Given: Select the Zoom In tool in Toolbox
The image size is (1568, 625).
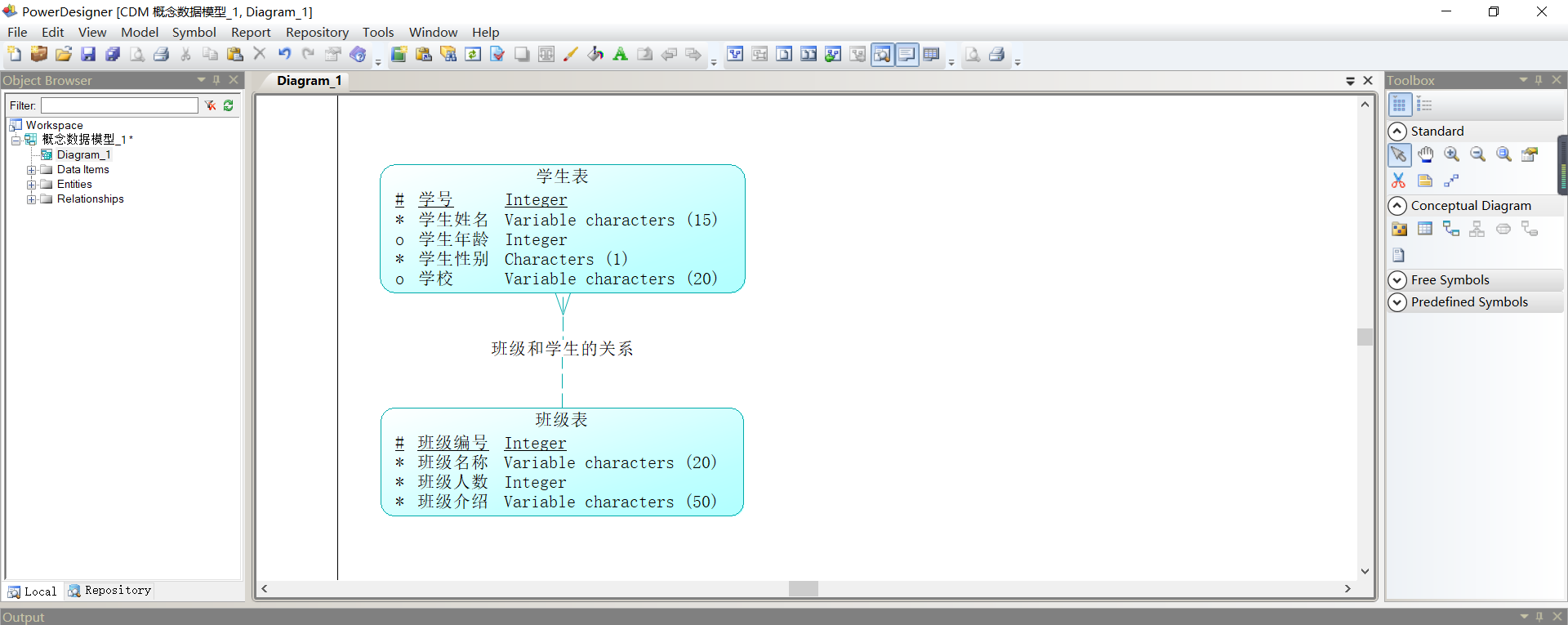Looking at the screenshot, I should click(1452, 154).
